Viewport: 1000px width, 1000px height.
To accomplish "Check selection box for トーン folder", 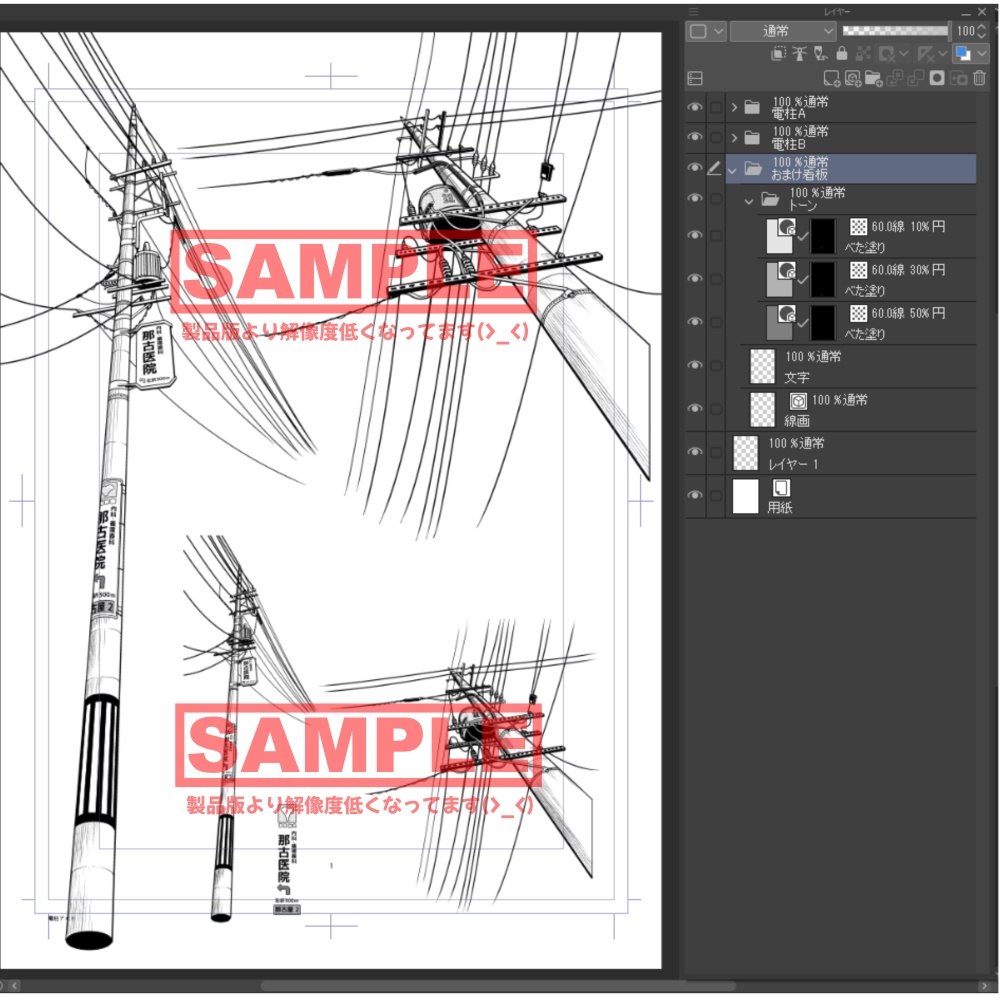I will [x=716, y=198].
